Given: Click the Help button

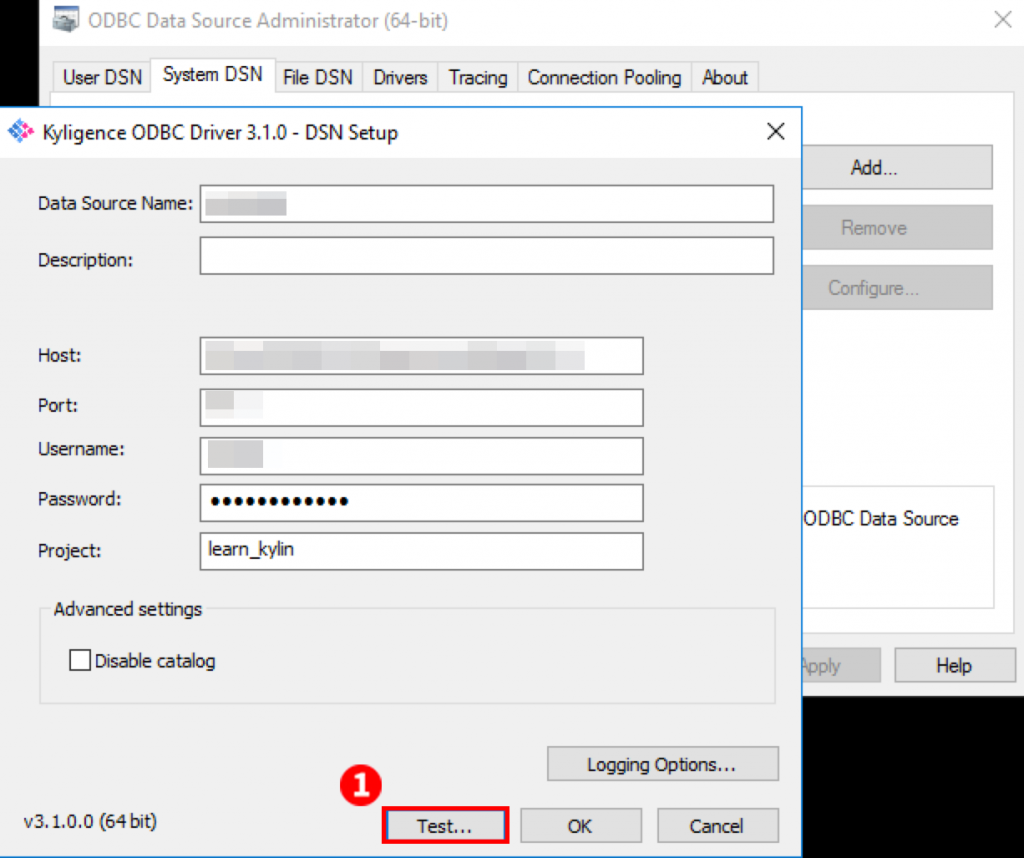Looking at the screenshot, I should (953, 666).
